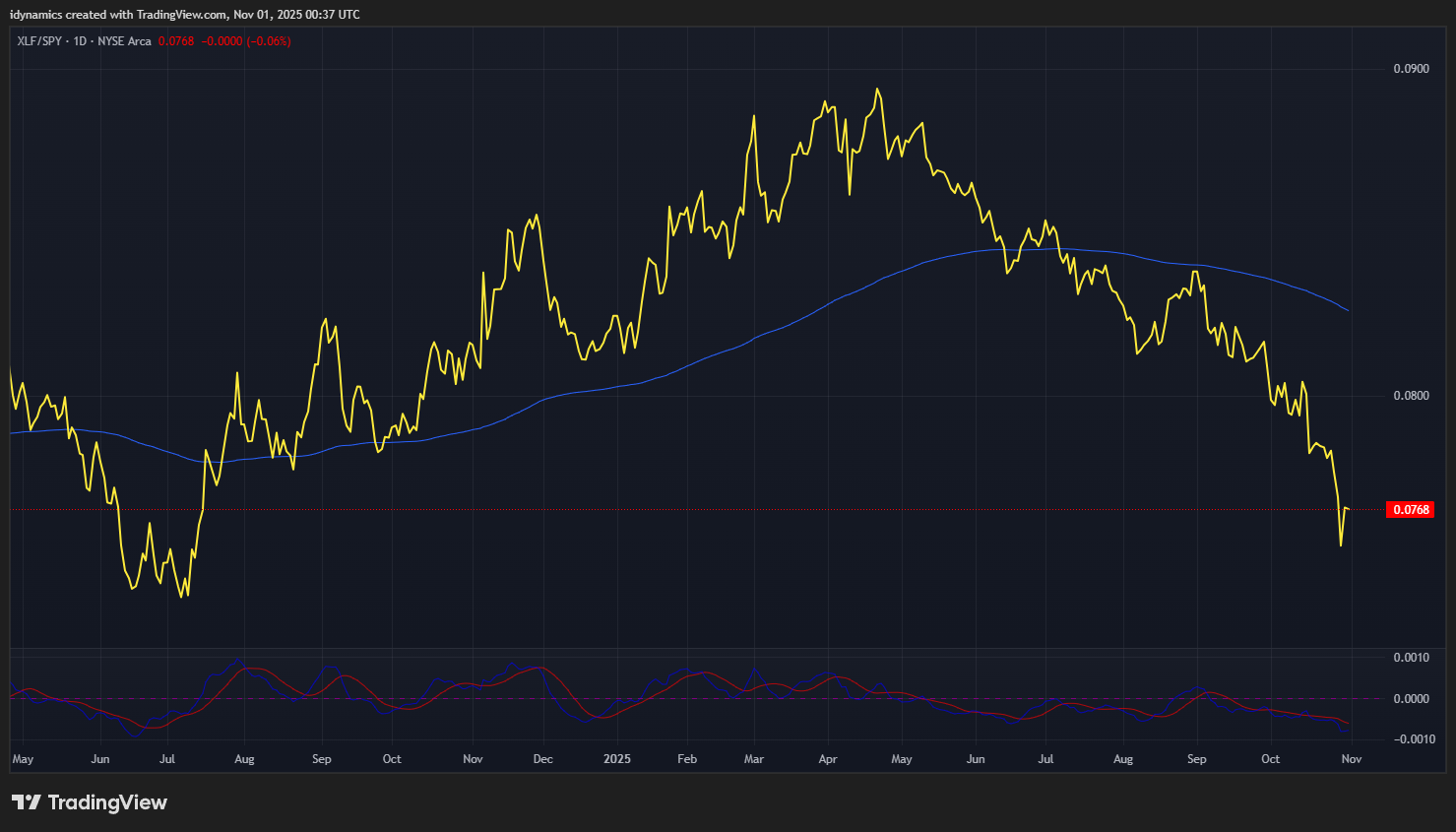1456x832 pixels.
Task: Select the Feb marker on time axis
Action: pyautogui.click(x=687, y=759)
